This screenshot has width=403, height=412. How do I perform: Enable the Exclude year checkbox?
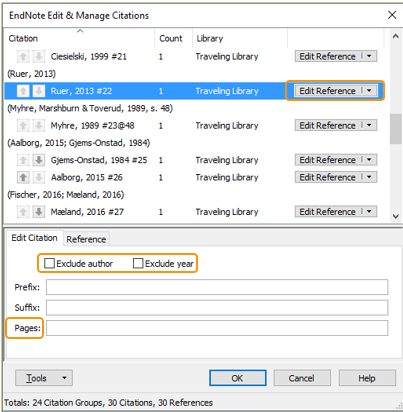click(138, 263)
